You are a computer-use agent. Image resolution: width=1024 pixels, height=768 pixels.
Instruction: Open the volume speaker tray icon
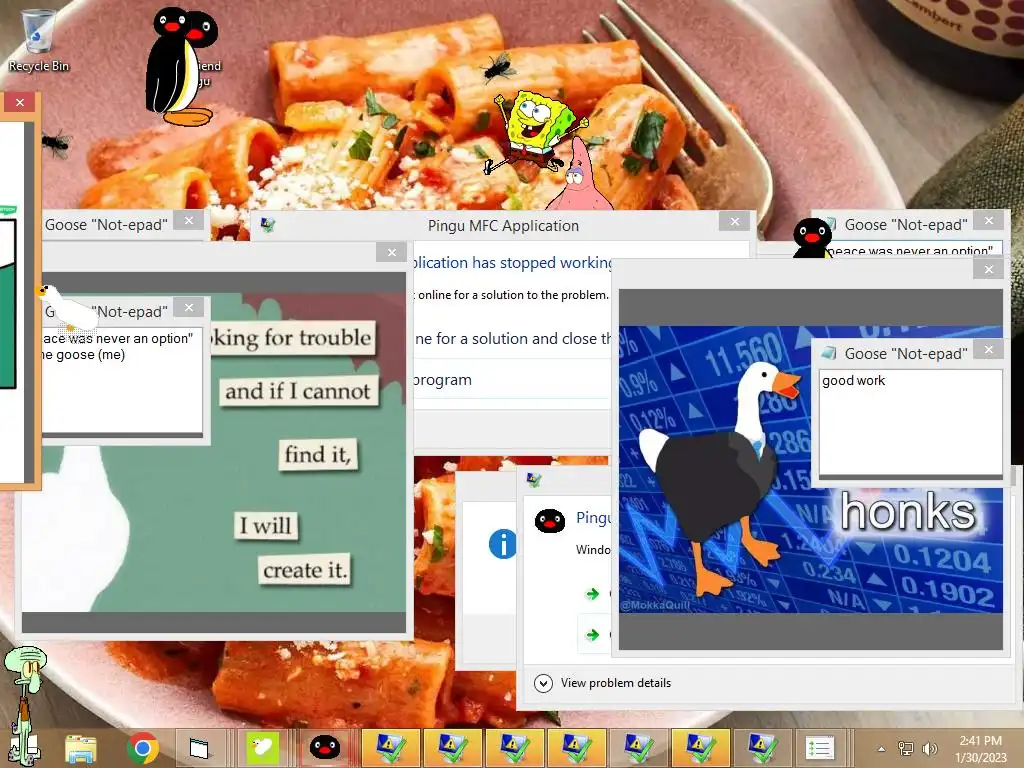[x=929, y=748]
